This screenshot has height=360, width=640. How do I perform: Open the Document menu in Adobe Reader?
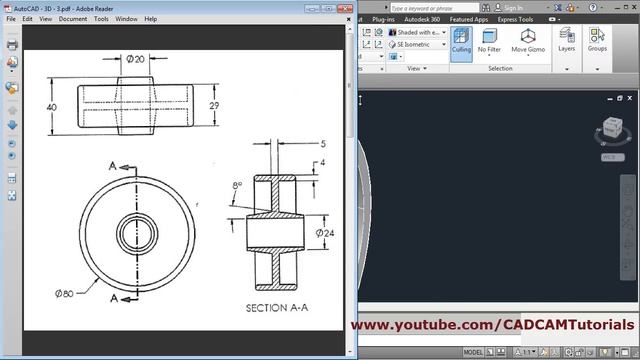(x=73, y=19)
